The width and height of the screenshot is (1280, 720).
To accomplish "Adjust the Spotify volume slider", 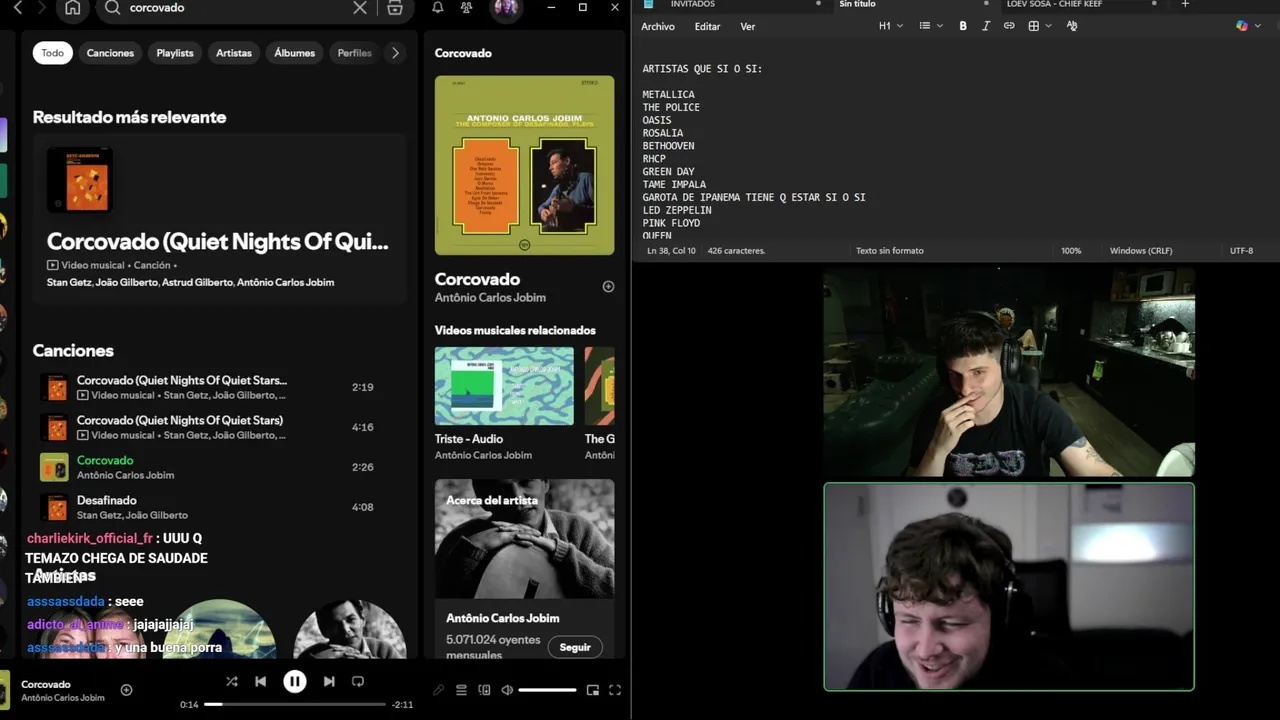I will 547,690.
